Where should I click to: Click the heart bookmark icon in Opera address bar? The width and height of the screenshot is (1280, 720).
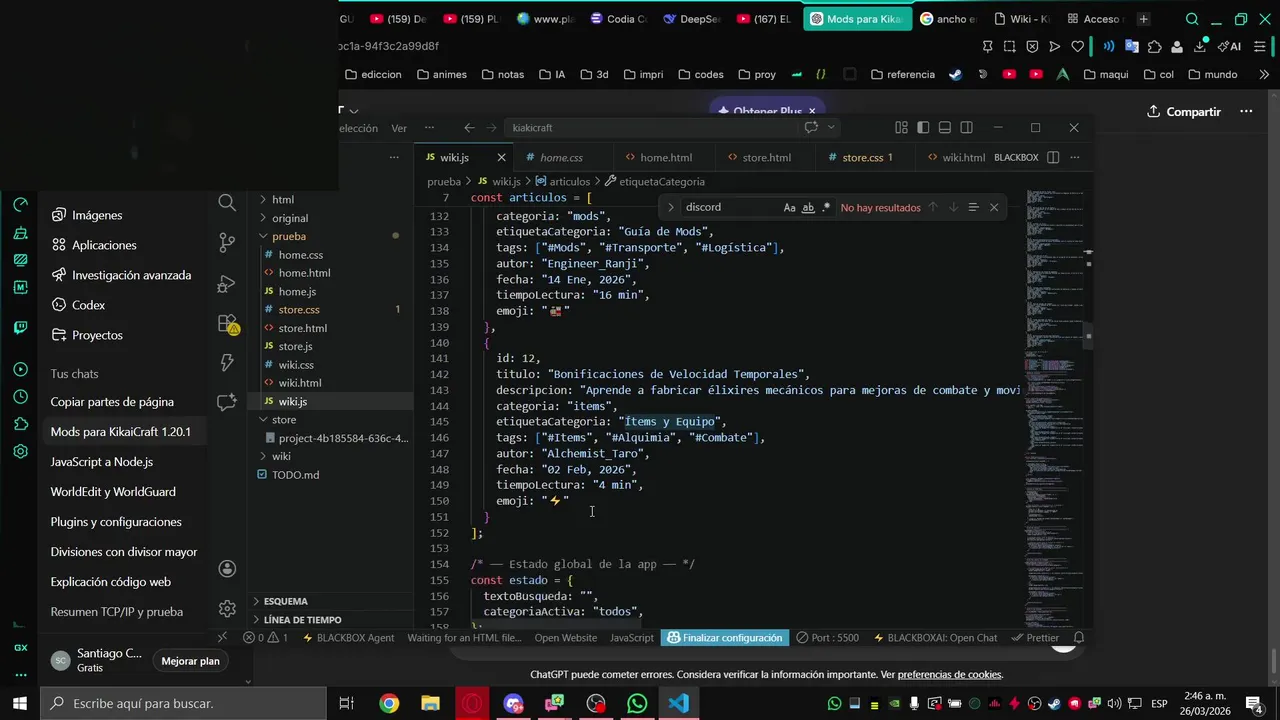click(1077, 46)
